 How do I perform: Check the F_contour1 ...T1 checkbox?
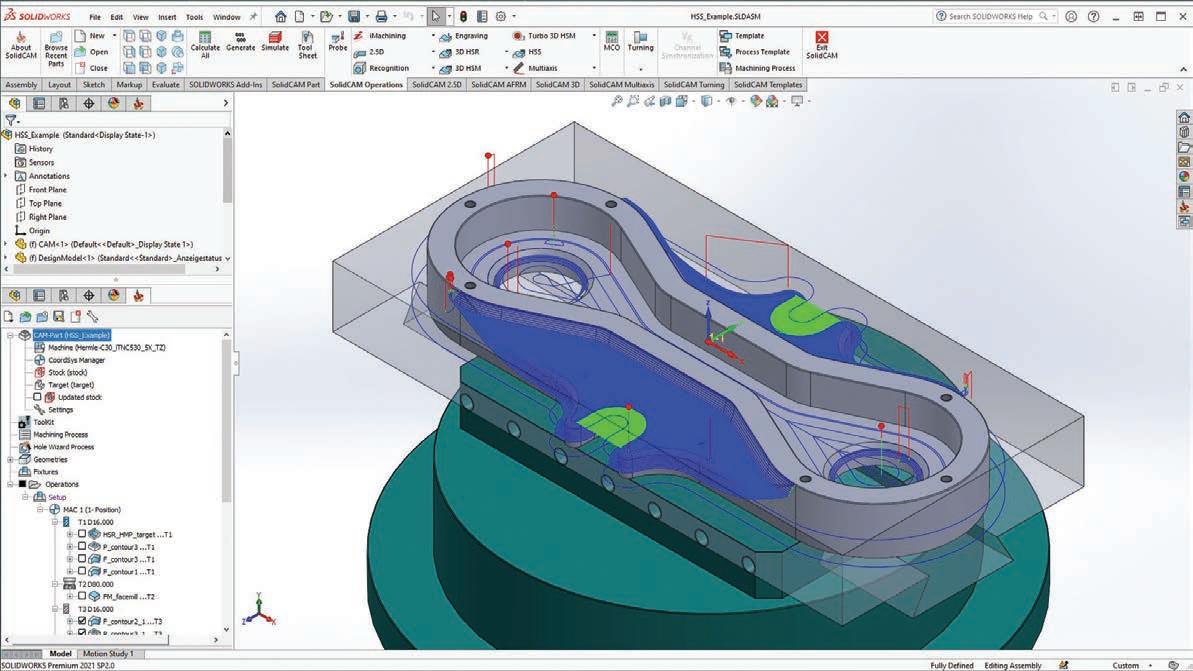tap(82, 571)
